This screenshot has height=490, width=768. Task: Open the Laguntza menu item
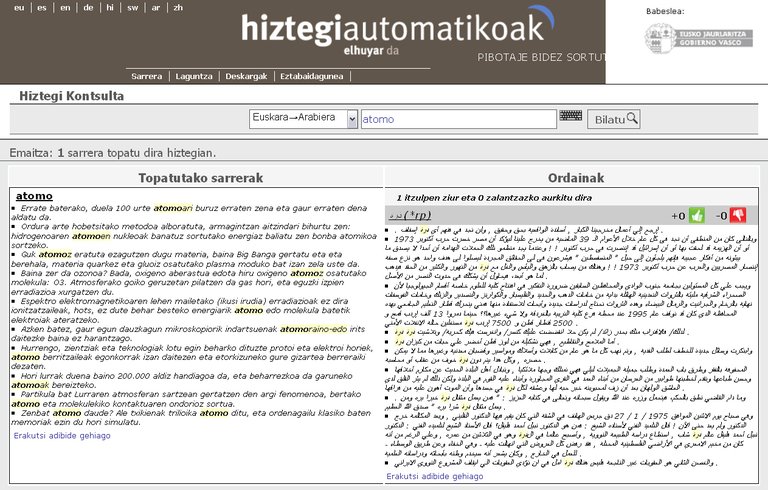pyautogui.click(x=193, y=76)
